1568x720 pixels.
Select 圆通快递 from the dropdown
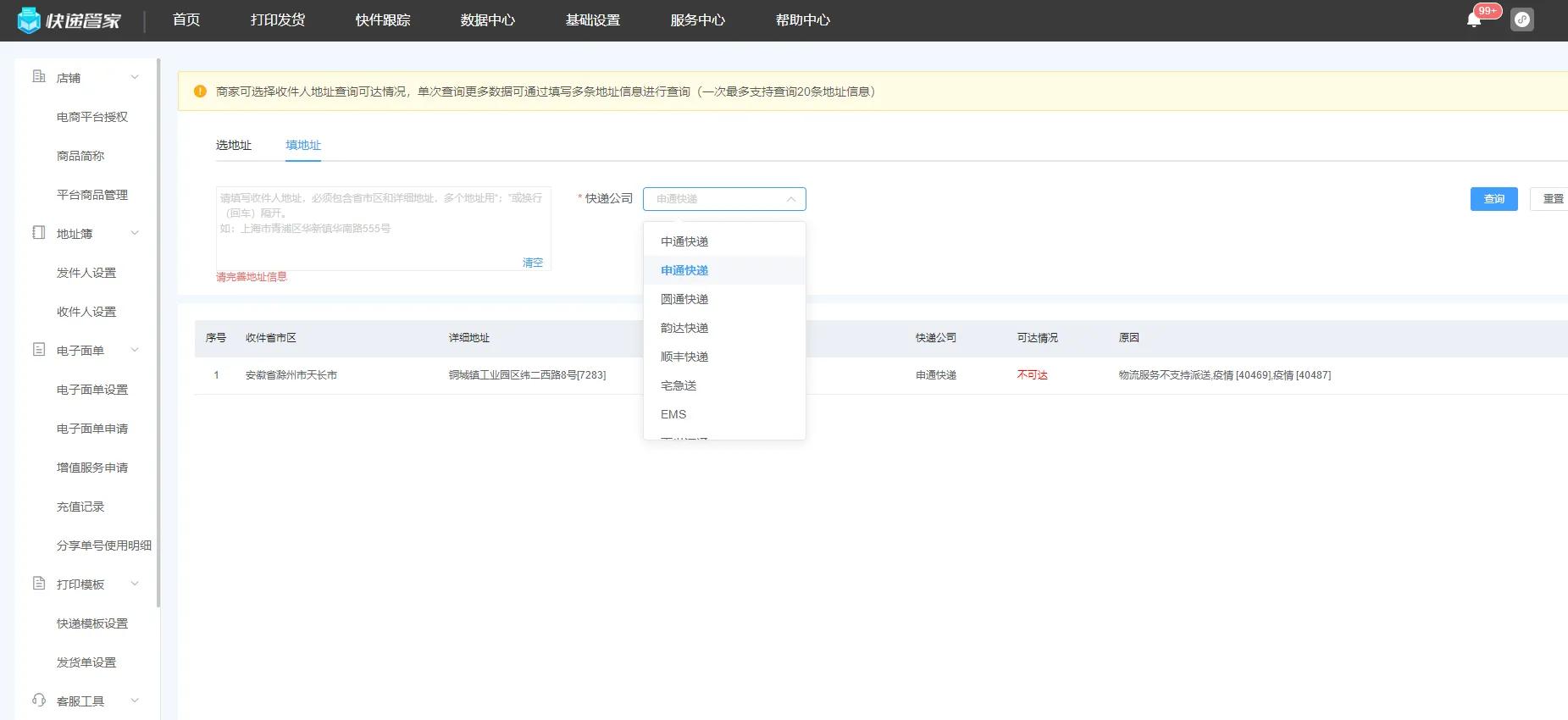[x=724, y=299]
